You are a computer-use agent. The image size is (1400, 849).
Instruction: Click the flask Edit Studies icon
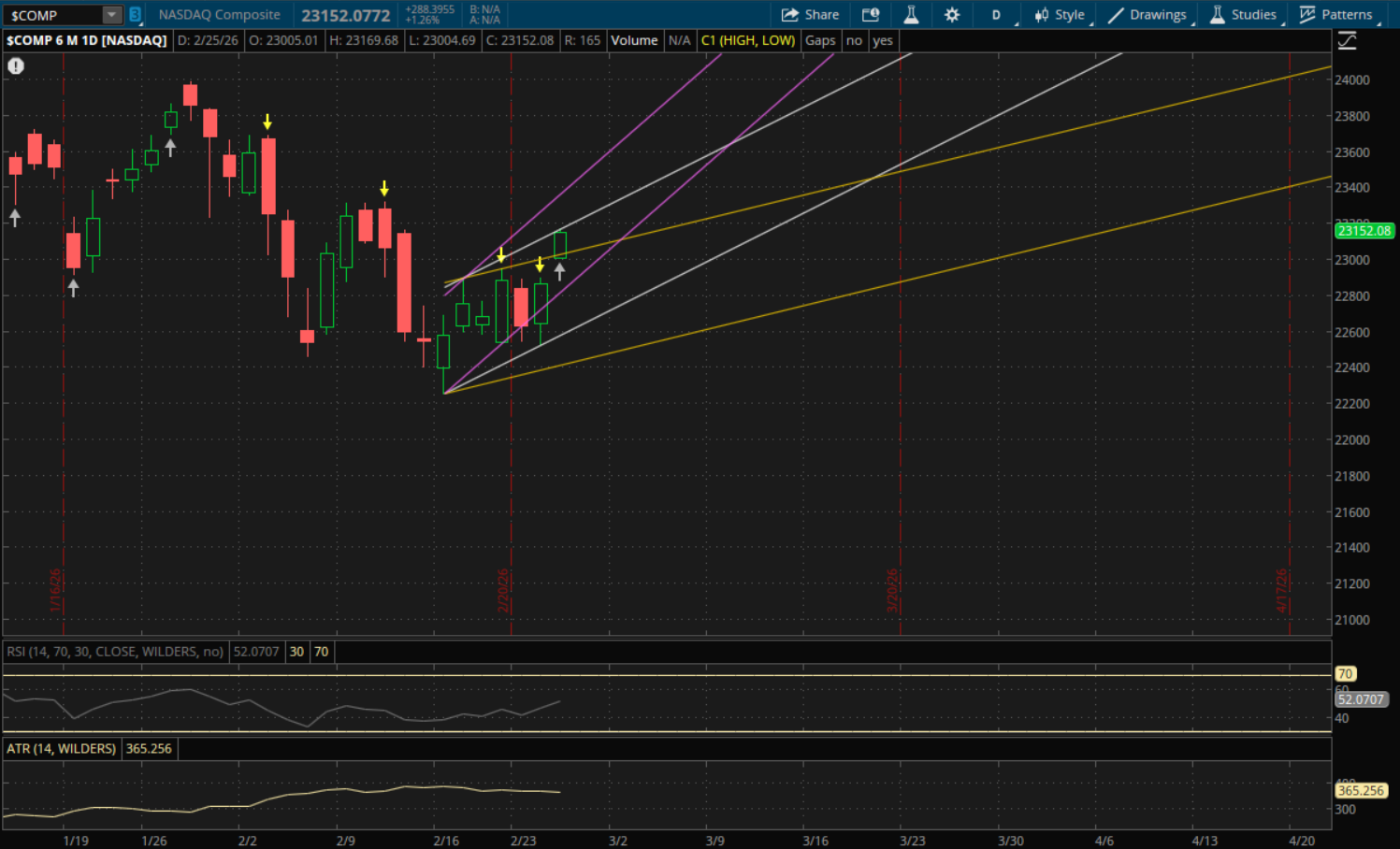point(910,14)
